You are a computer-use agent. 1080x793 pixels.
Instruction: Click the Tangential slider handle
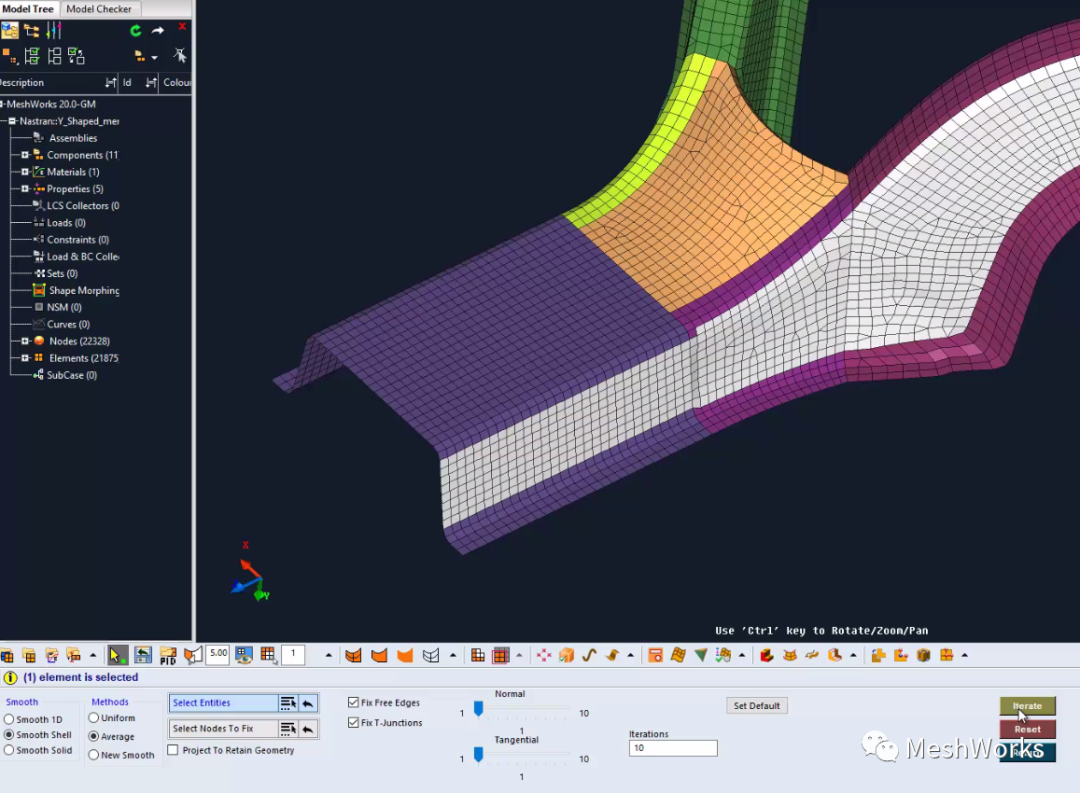tap(478, 755)
